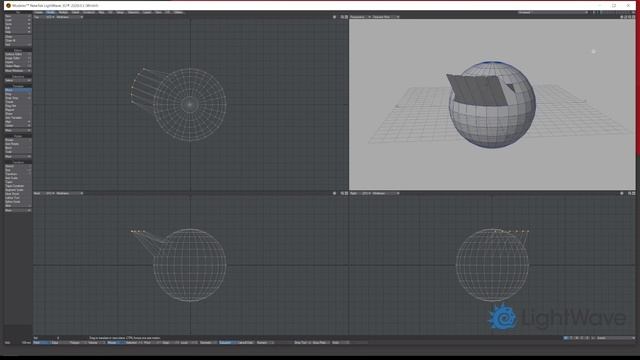Select the Move tool in the Translate group
Screen dimensions: 640x360
18,90
